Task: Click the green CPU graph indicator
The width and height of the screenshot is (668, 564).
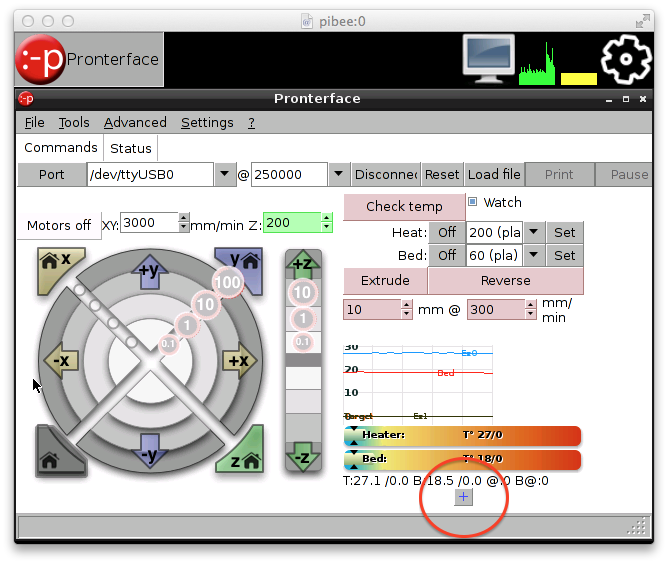Action: [537, 64]
